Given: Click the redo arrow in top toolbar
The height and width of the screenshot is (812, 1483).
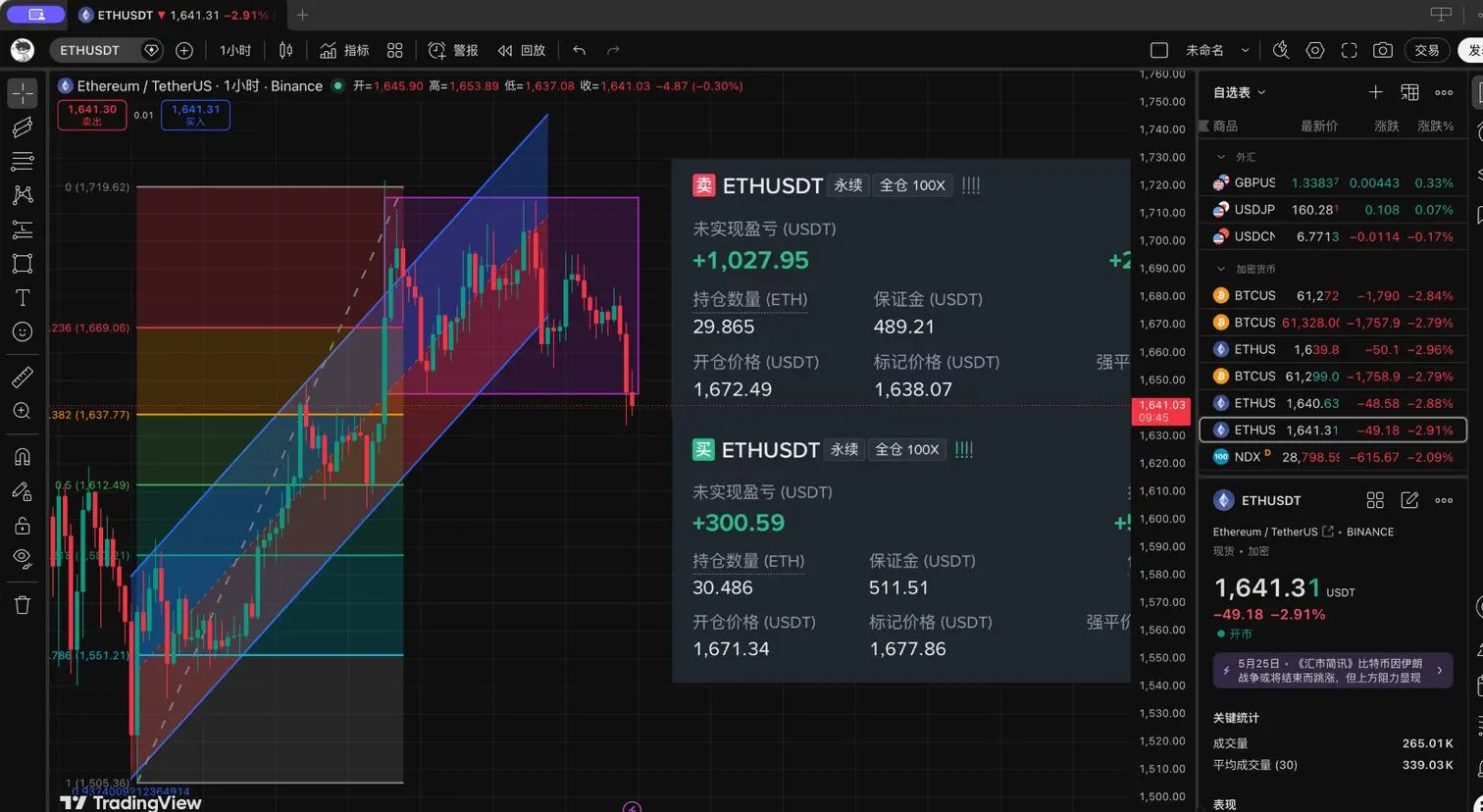Looking at the screenshot, I should 614,50.
